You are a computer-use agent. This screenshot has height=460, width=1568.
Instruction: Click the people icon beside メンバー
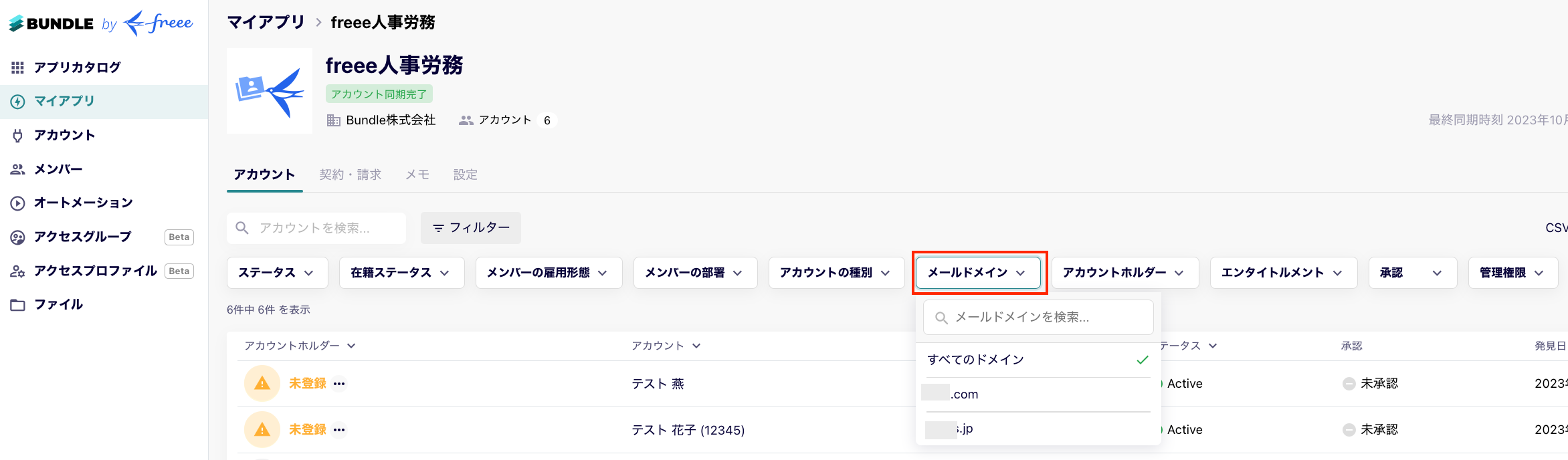[x=18, y=169]
